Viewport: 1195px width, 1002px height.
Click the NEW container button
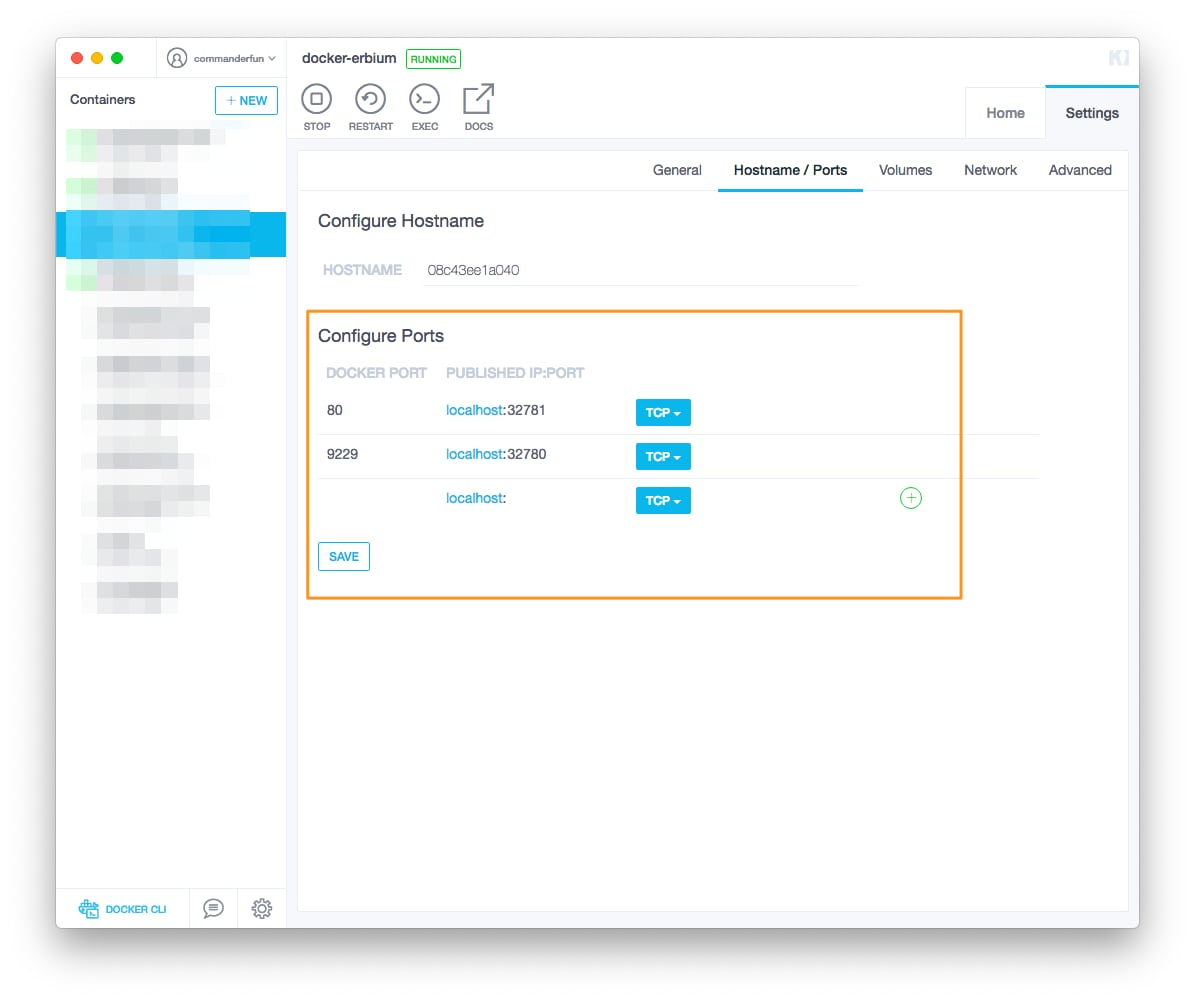click(246, 101)
